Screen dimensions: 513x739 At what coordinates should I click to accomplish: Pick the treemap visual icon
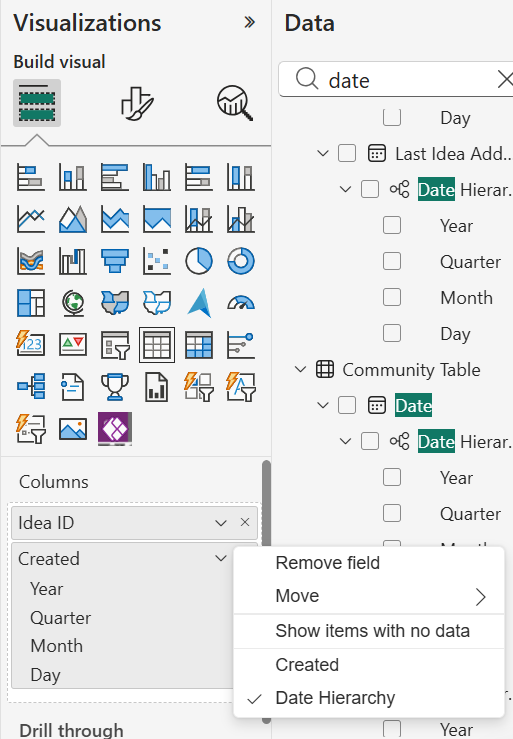tap(31, 303)
